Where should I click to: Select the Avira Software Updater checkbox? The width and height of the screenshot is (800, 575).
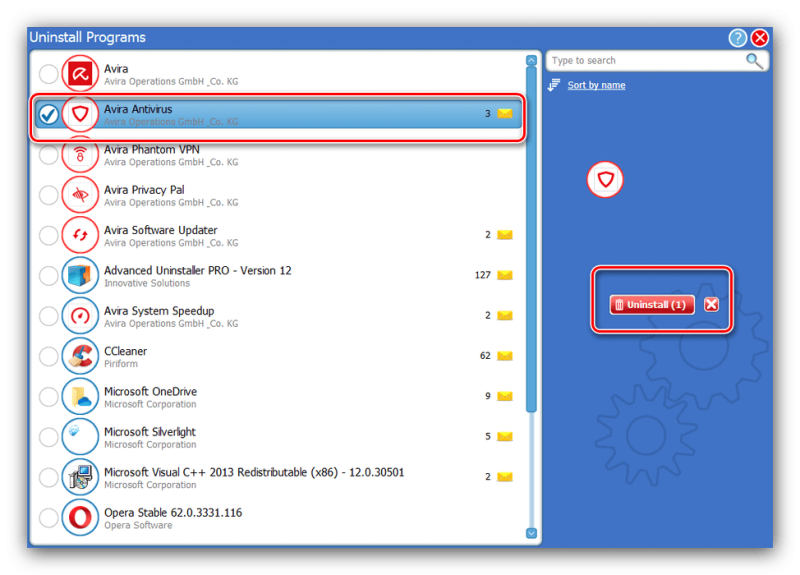coord(48,235)
